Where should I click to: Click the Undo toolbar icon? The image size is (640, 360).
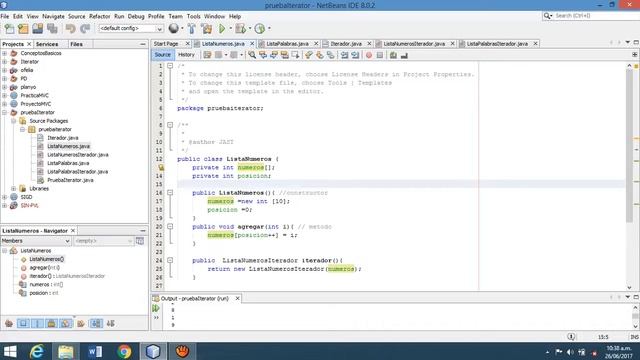tap(70, 29)
